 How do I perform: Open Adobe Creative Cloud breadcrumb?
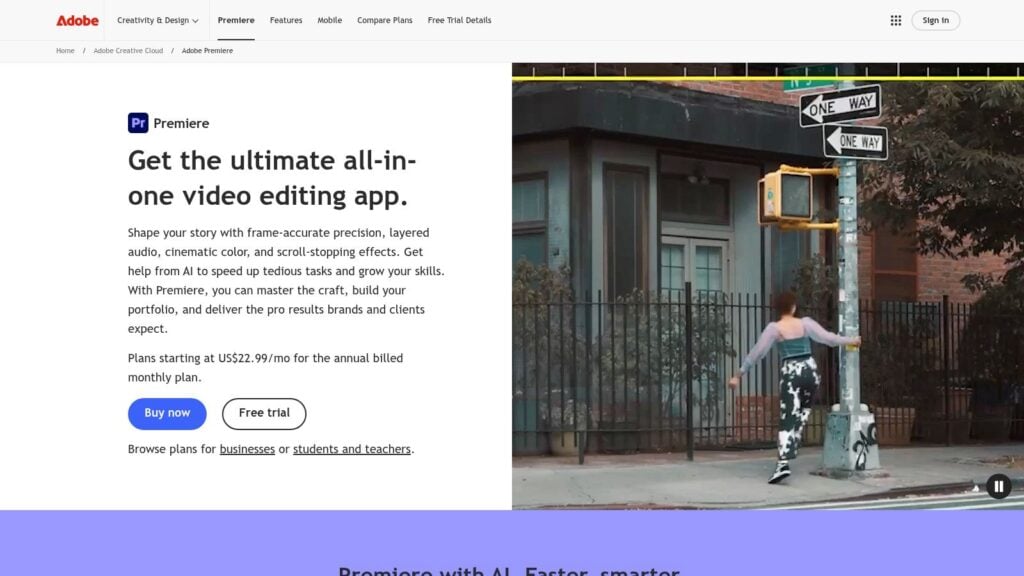coord(129,51)
